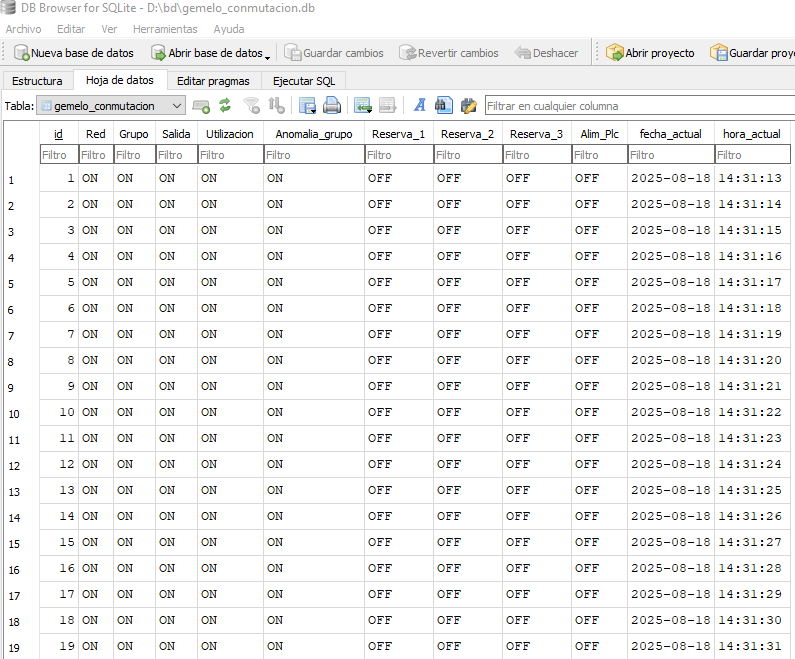The image size is (795, 659).
Task: Click the print table icon
Action: [332, 105]
